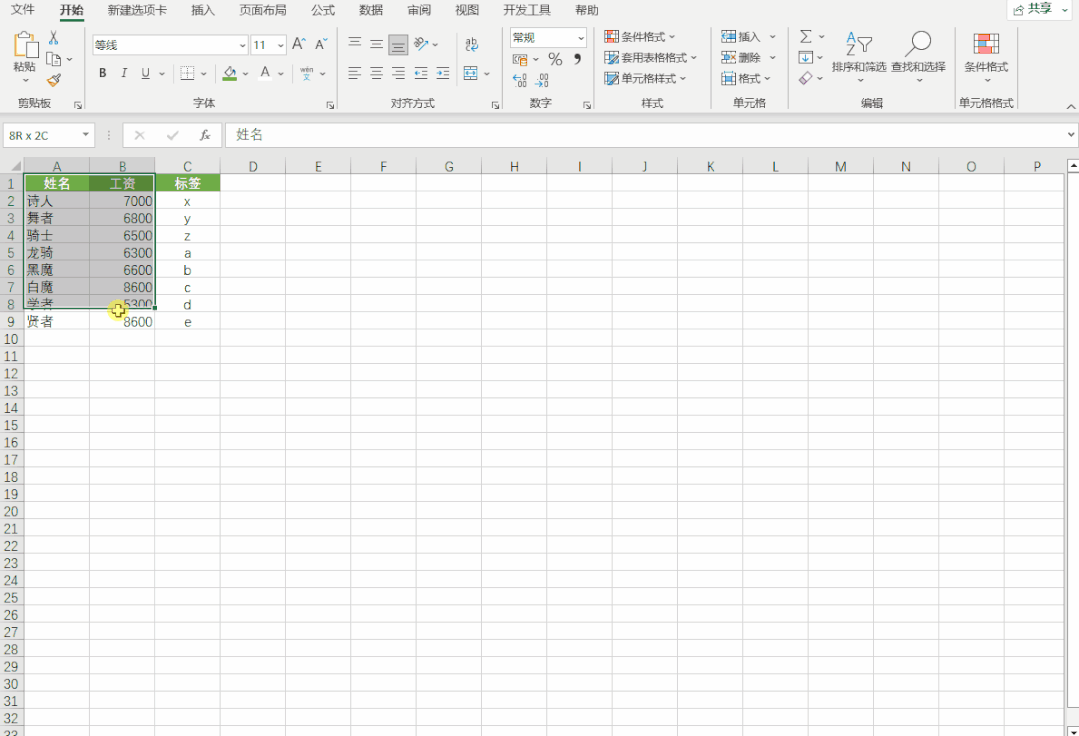1079x736 pixels.
Task: Click the Clear eraser icon
Action: pyautogui.click(x=806, y=78)
